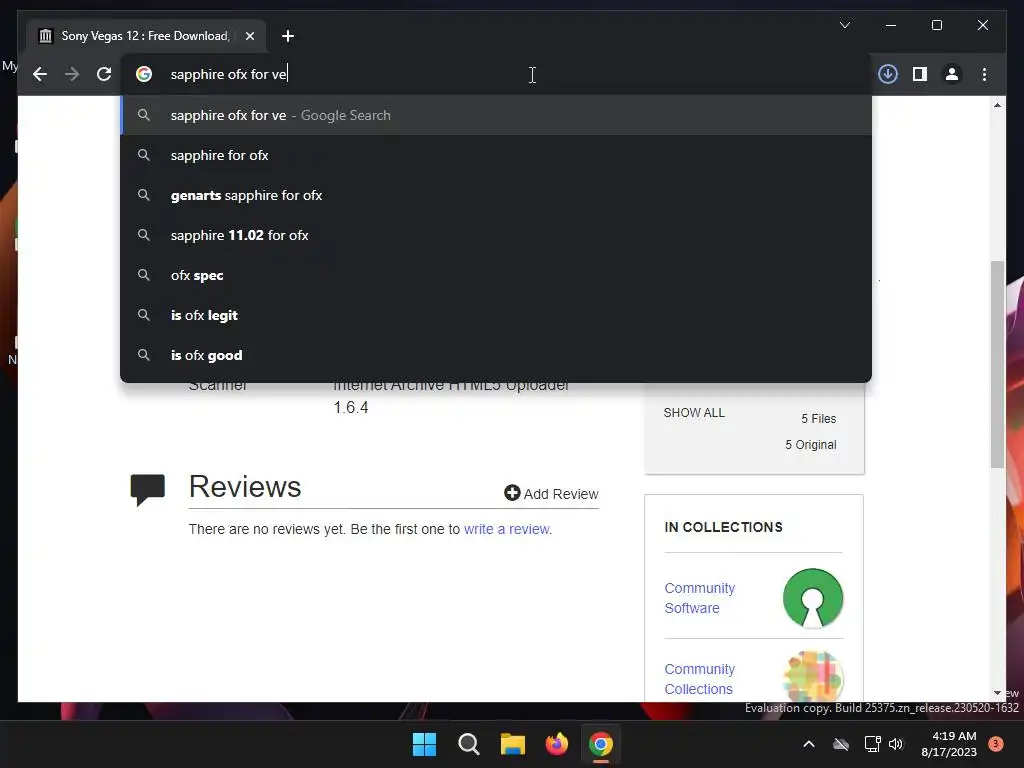
Task: Click the Google icon in the address bar
Action: click(x=144, y=74)
